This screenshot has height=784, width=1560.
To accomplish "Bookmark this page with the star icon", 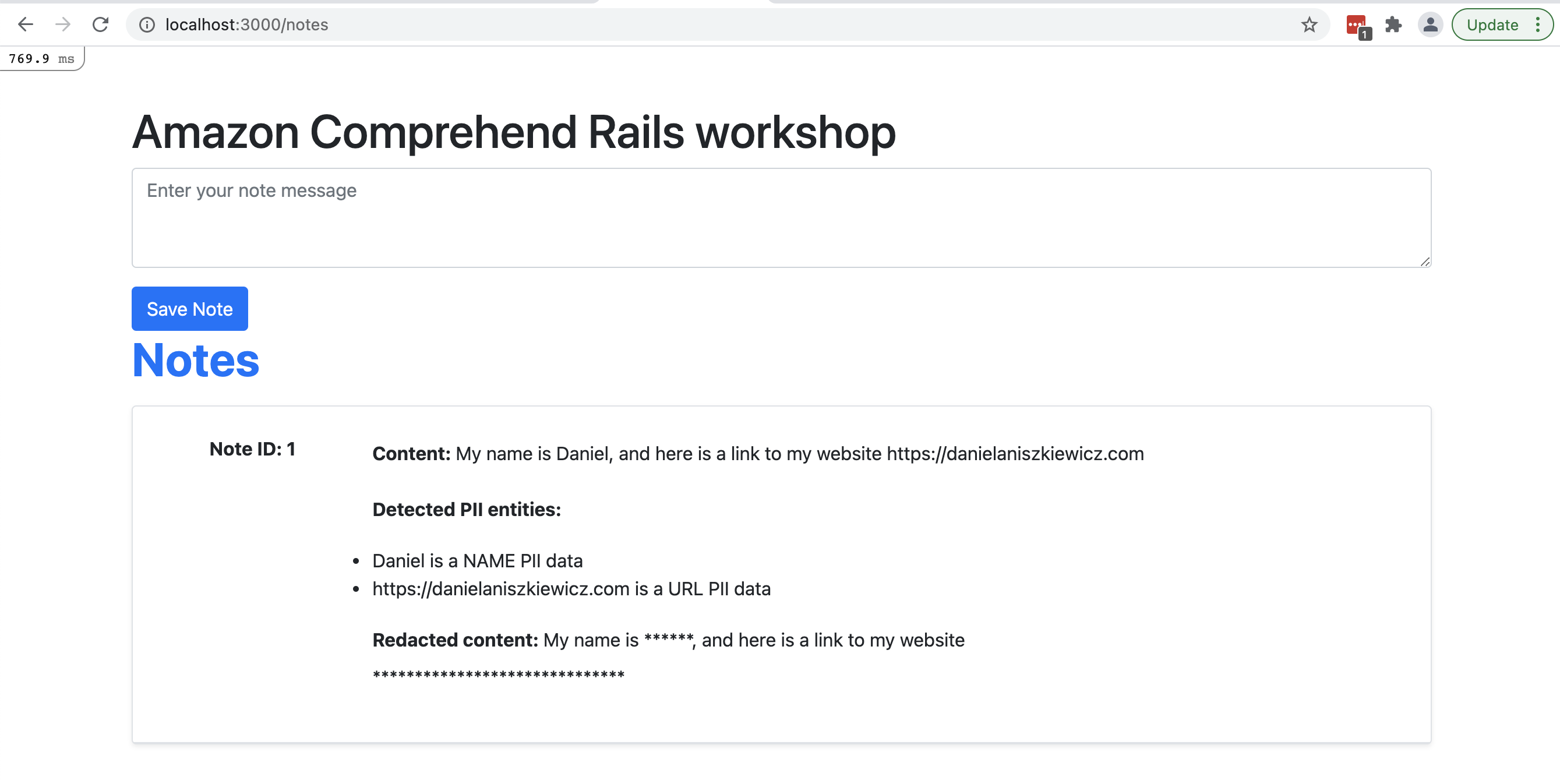I will coord(1309,25).
